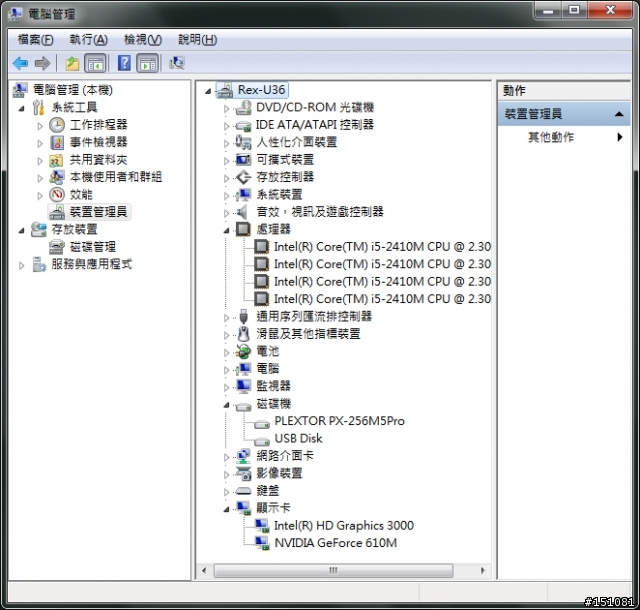Click the Up one level folder icon
The height and width of the screenshot is (610, 640).
[x=72, y=63]
